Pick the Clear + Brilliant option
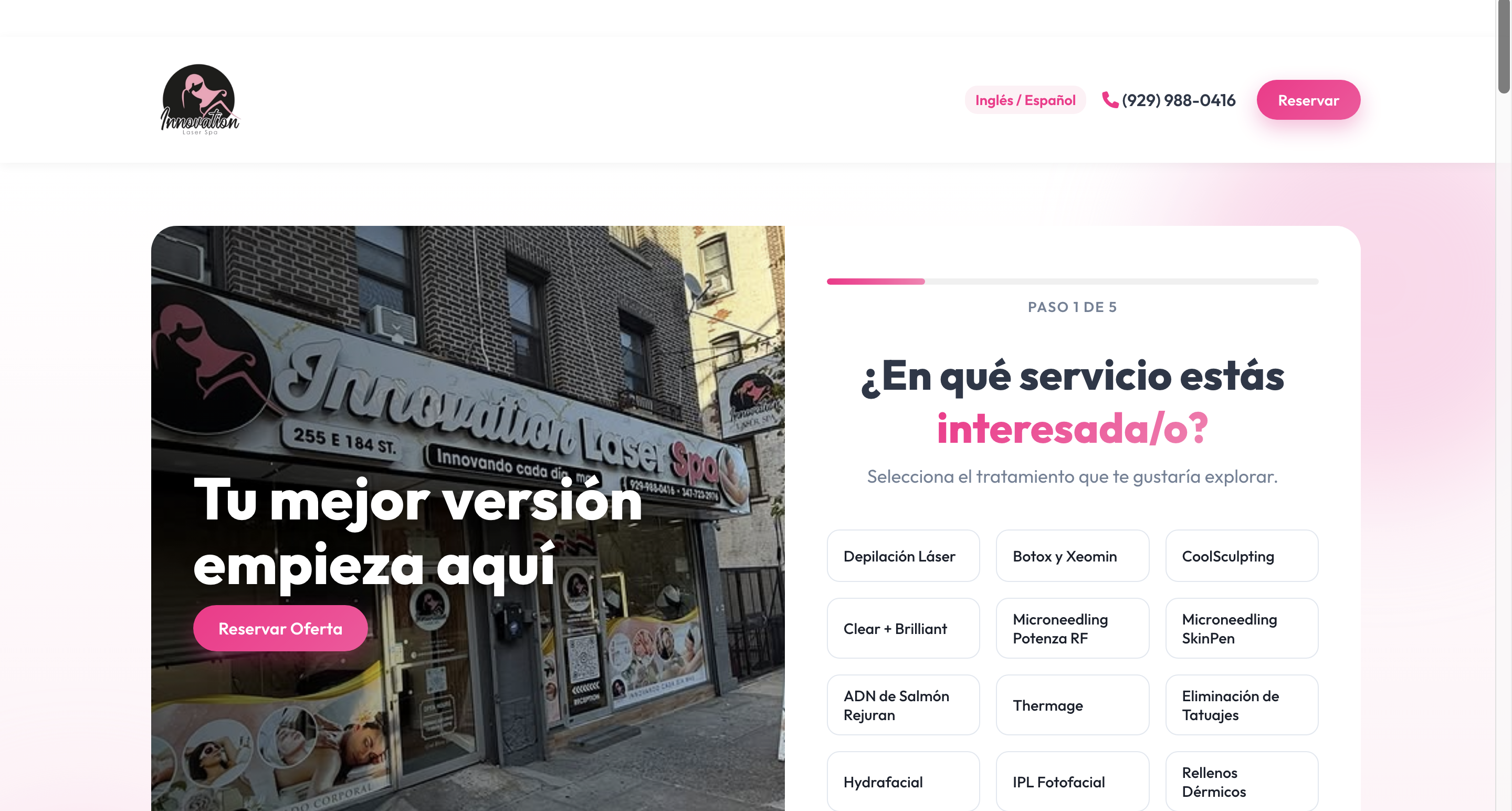The height and width of the screenshot is (811, 1512). (903, 628)
